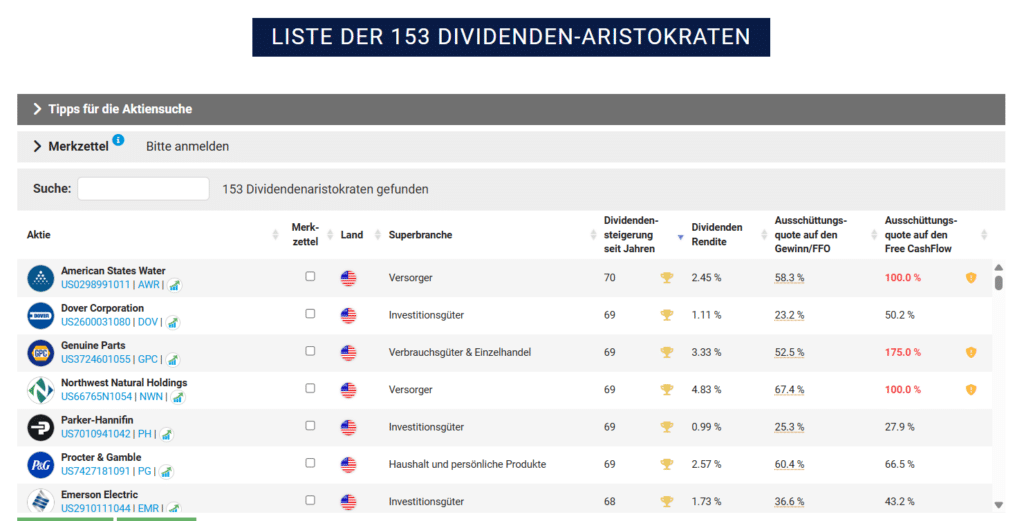Tick Merkzettel checkbox for Dover Corporation
Image resolution: width=1024 pixels, height=521 pixels.
point(310,313)
